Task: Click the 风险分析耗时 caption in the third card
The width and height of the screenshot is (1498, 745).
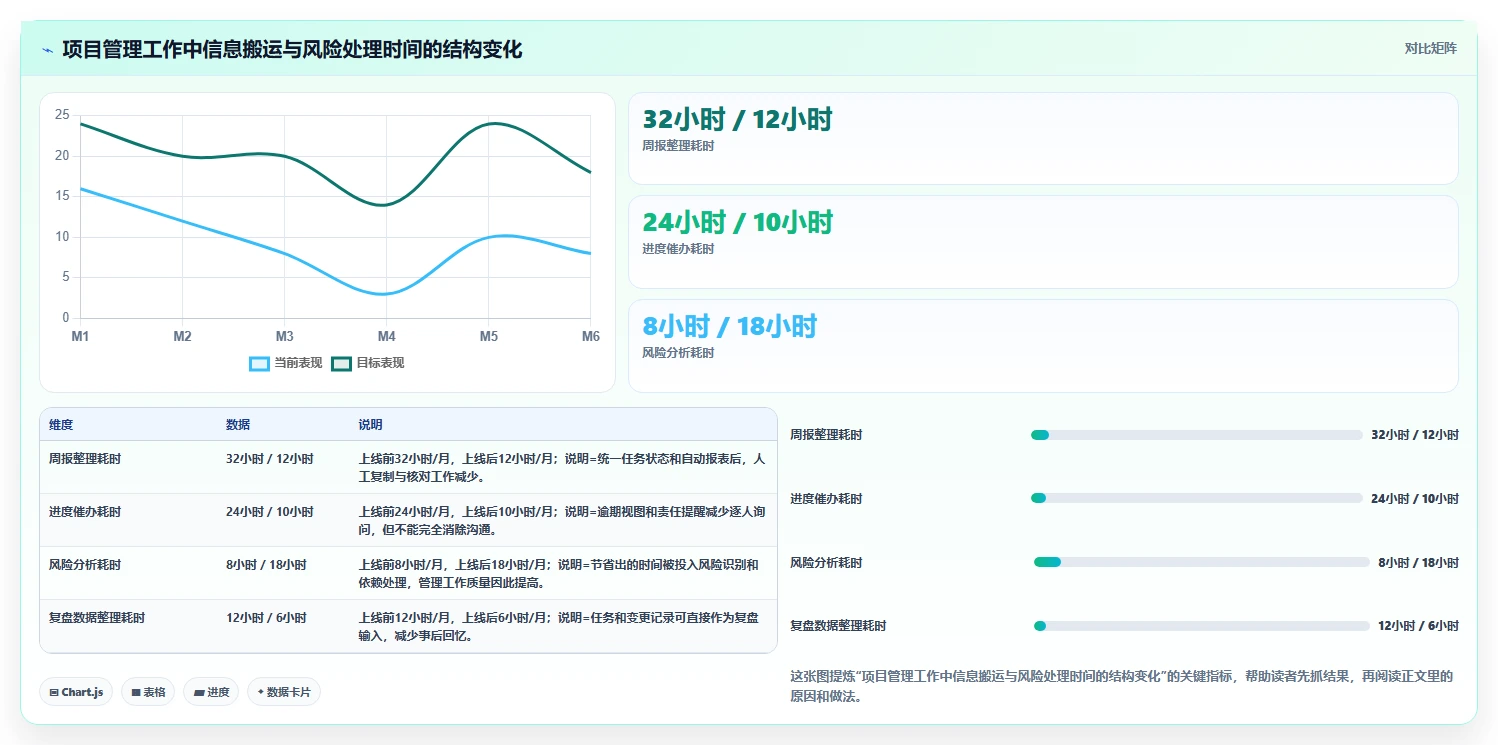Action: (x=678, y=353)
